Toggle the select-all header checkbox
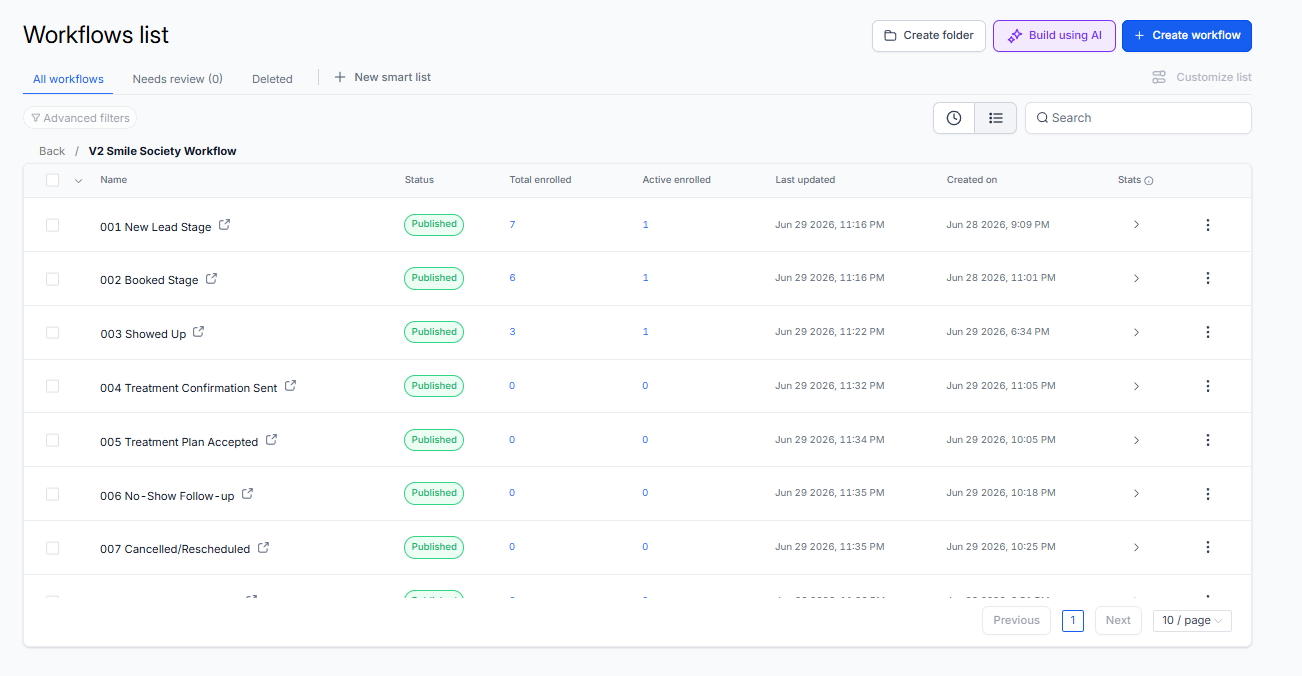The image size is (1302, 676). coord(52,180)
